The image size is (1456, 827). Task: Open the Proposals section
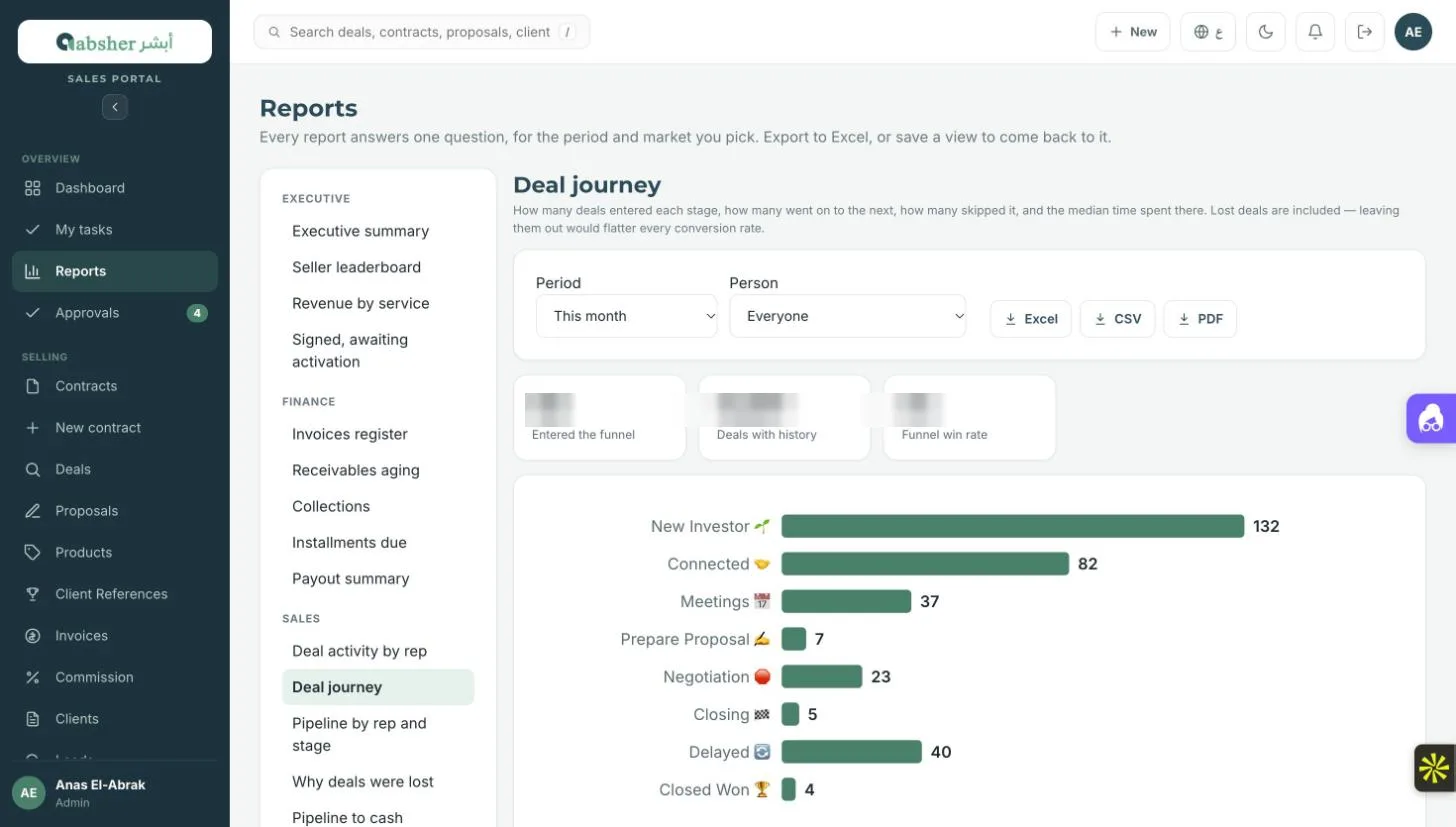115,511
